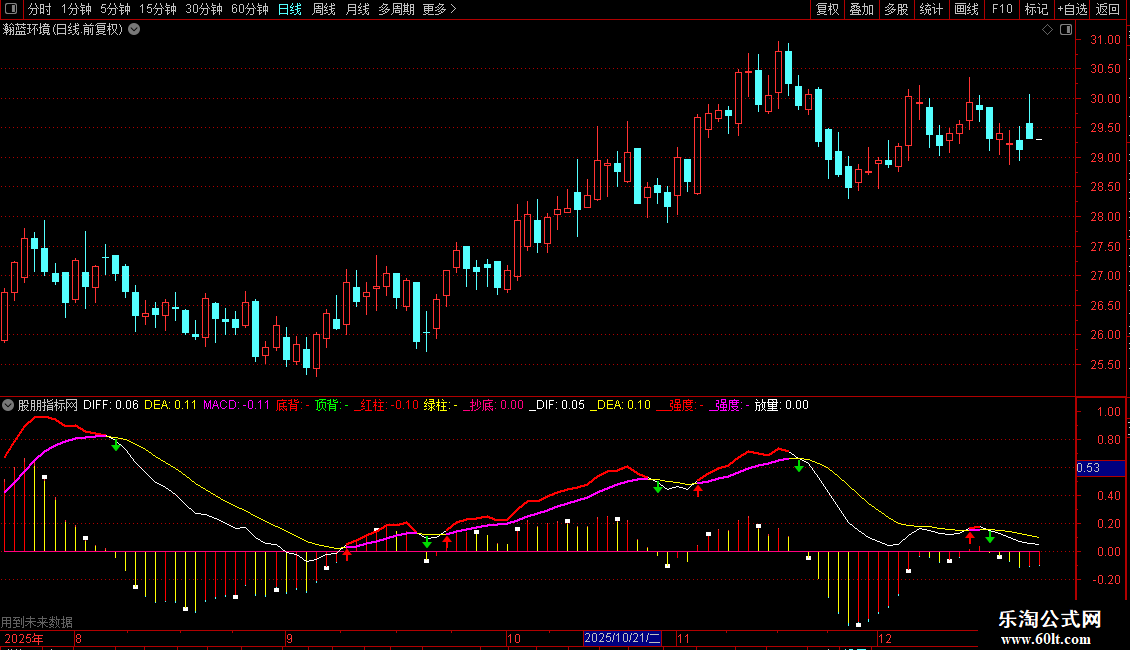Click the _抄底: 0.00 value
Image resolution: width=1130 pixels, height=650 pixels.
pyautogui.click(x=493, y=406)
